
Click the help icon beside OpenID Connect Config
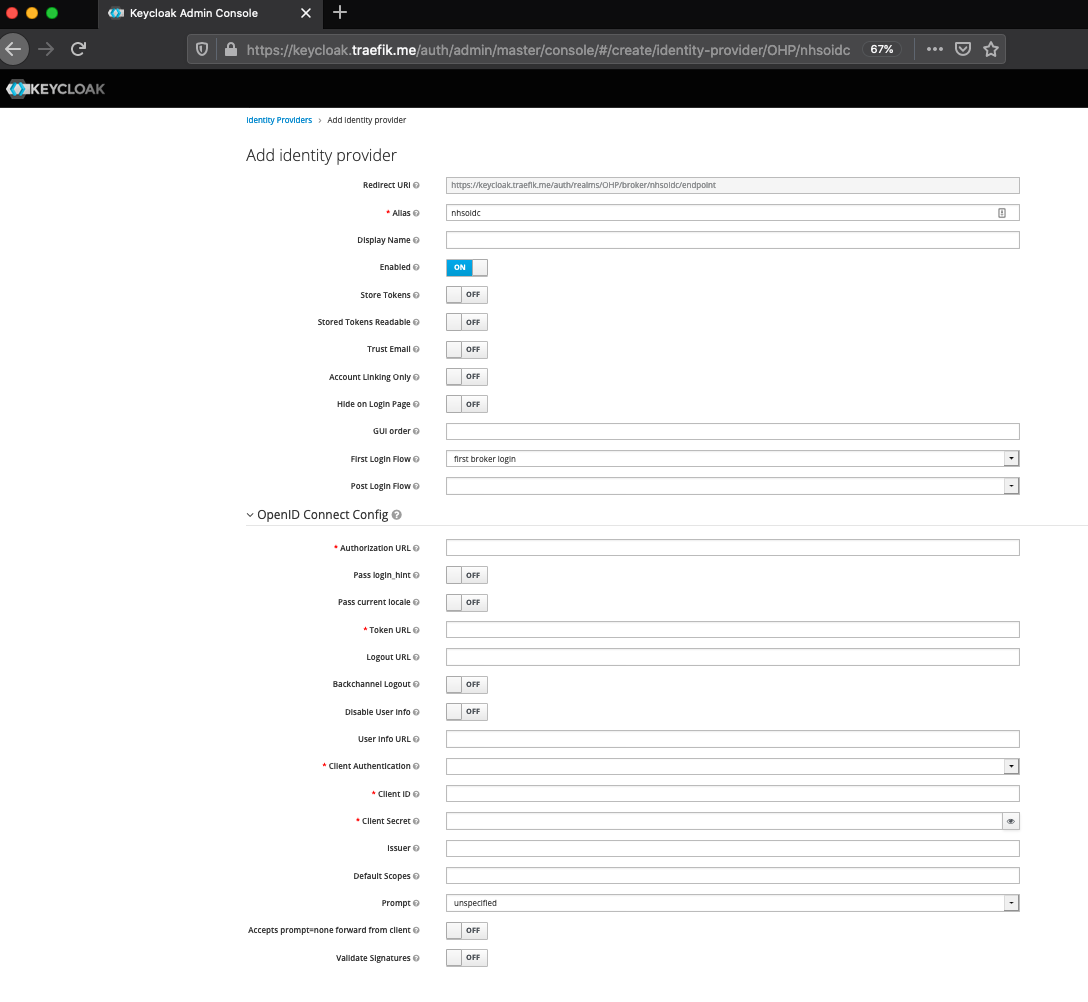tap(395, 514)
